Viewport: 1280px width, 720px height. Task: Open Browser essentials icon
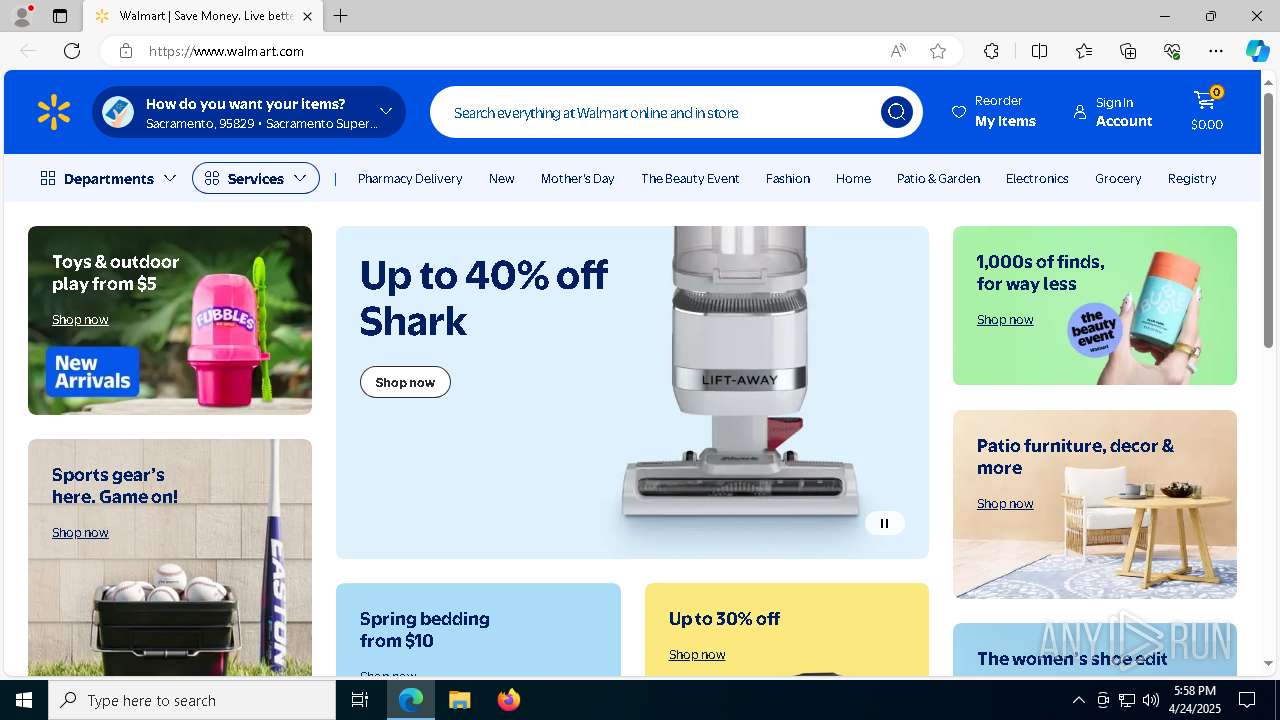click(1172, 51)
